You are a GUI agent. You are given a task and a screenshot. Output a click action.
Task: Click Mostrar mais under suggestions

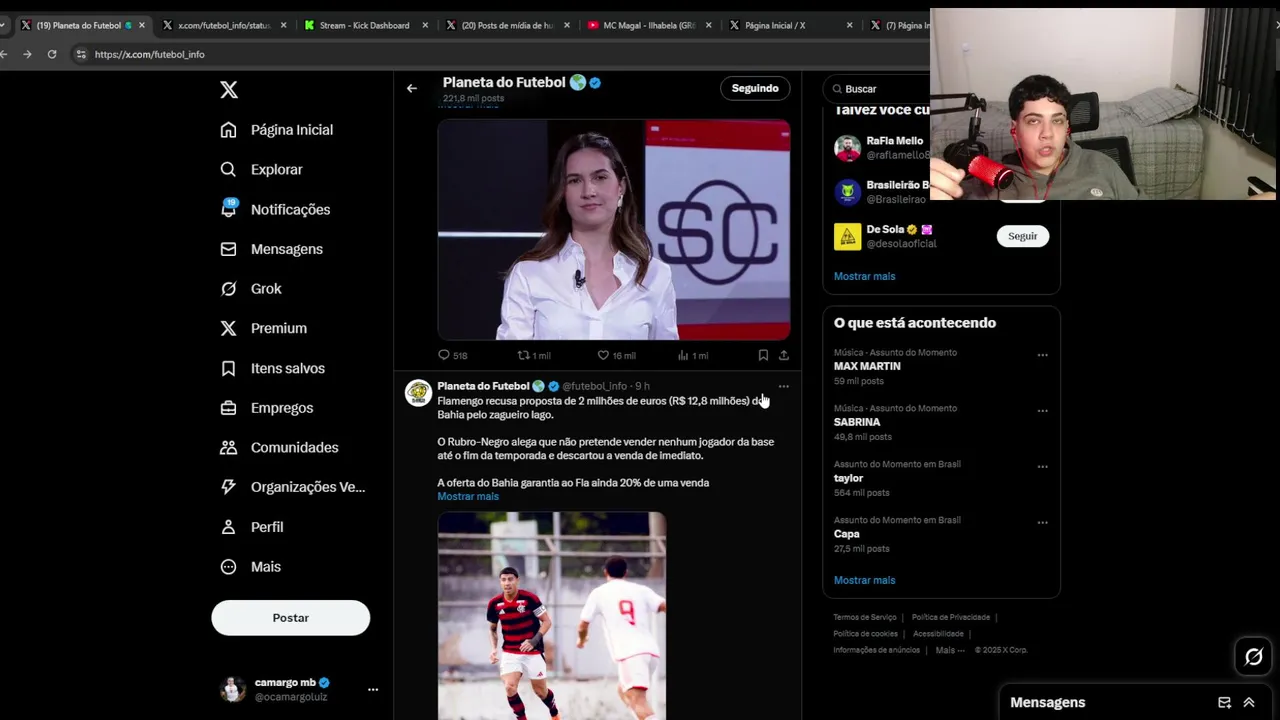tap(865, 276)
